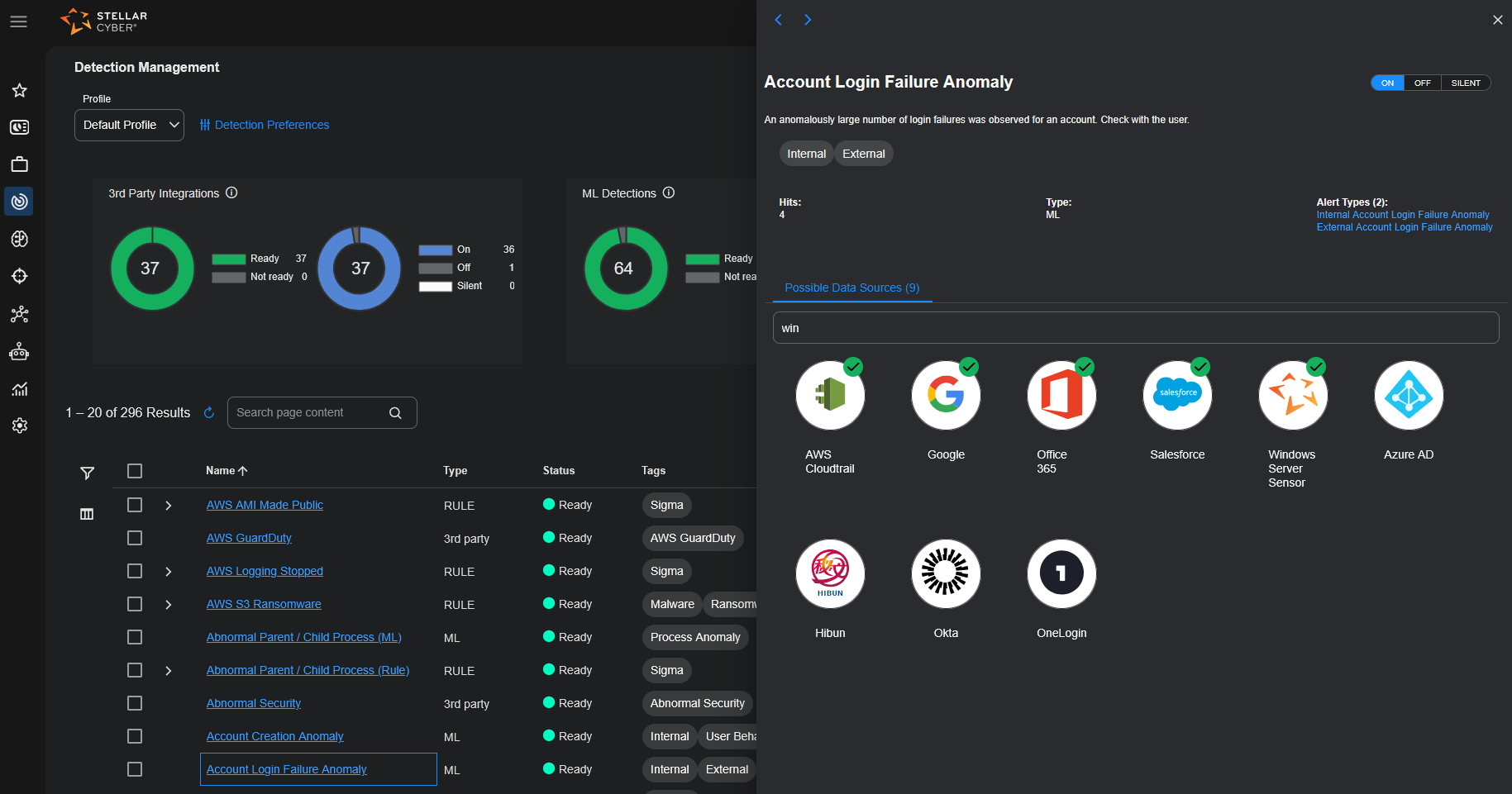This screenshot has width=1512, height=794.
Task: Select the OneLogin data source icon
Action: tap(1061, 574)
